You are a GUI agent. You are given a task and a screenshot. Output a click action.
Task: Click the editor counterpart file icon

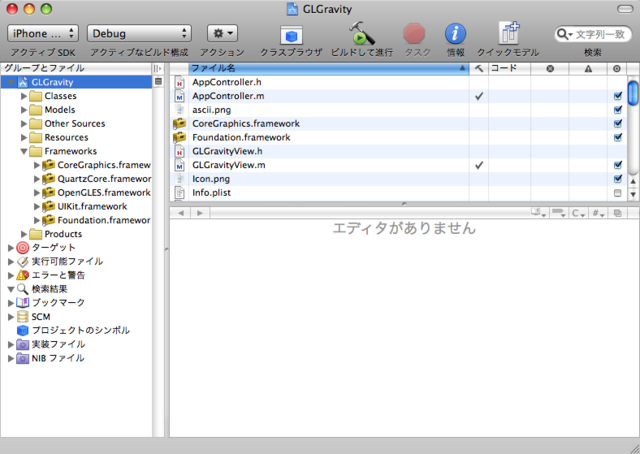coord(618,213)
